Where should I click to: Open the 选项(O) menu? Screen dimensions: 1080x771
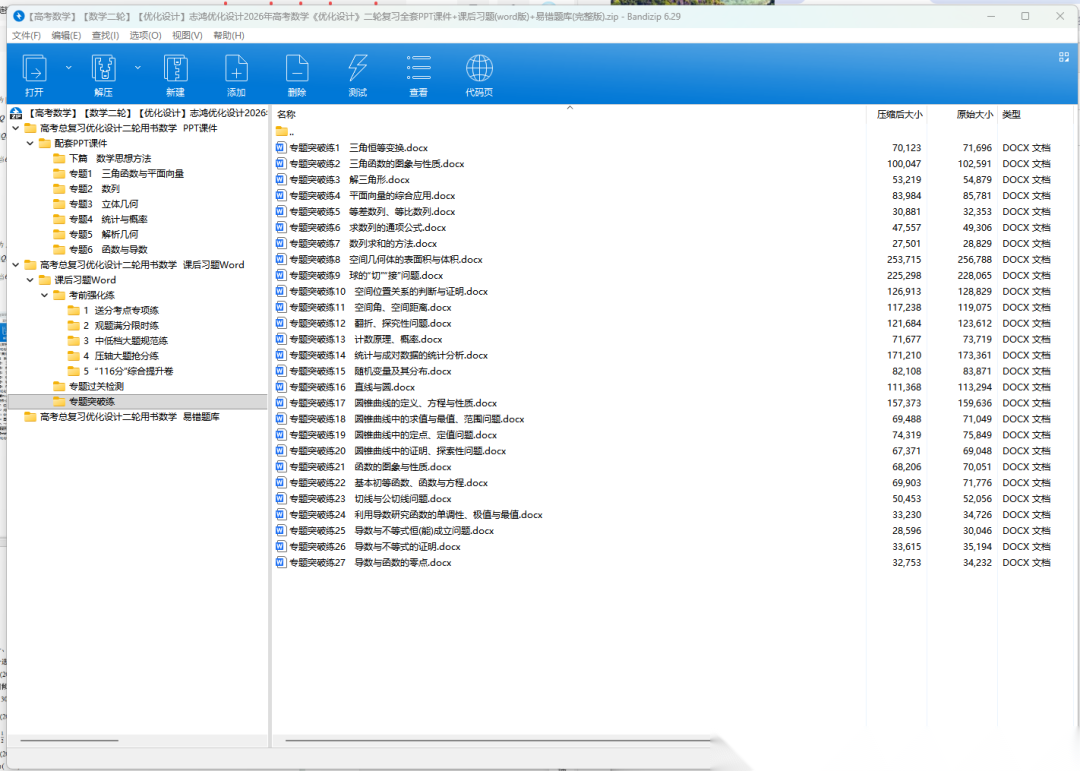[x=145, y=35]
